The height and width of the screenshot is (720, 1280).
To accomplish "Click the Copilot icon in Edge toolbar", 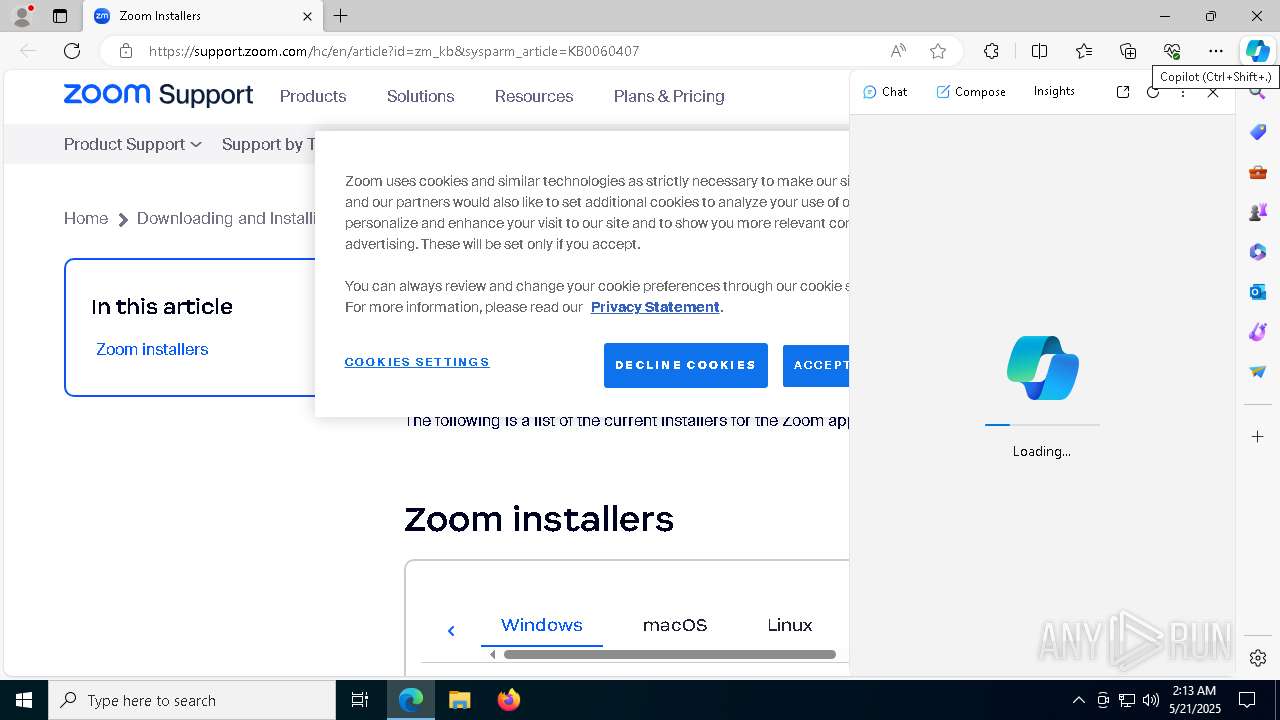I will tap(1257, 51).
